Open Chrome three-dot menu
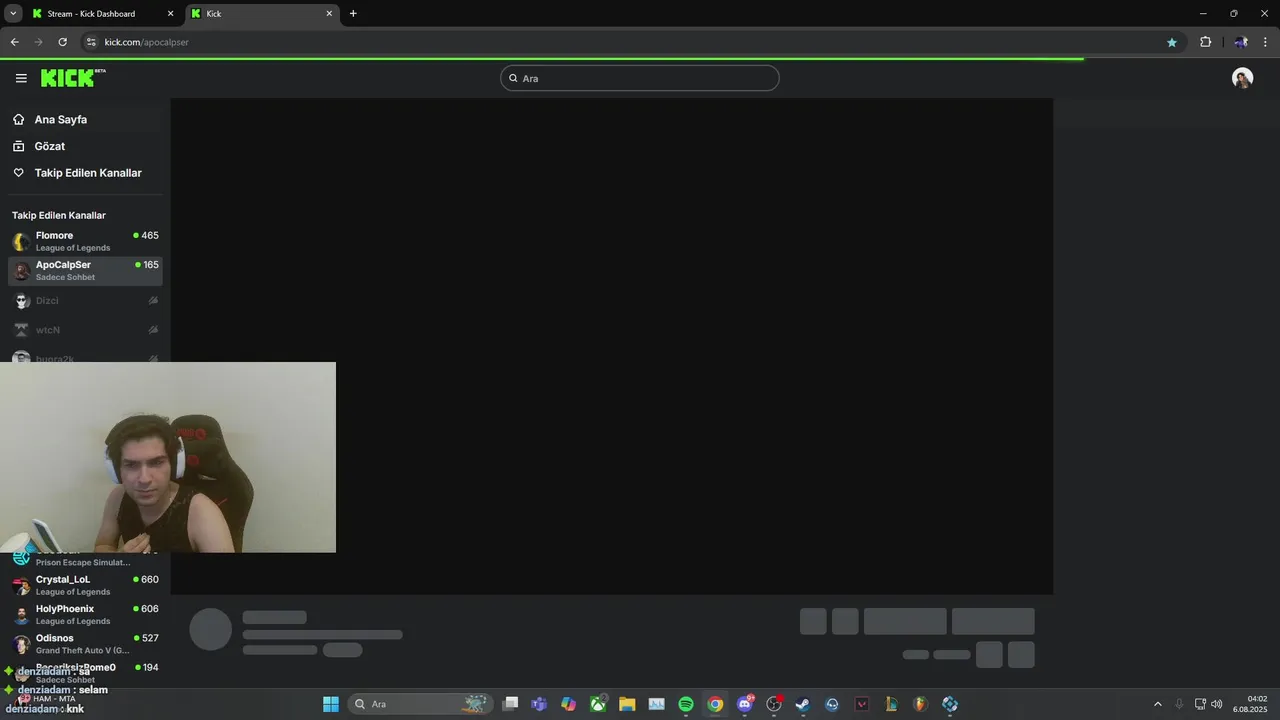 (x=1266, y=42)
